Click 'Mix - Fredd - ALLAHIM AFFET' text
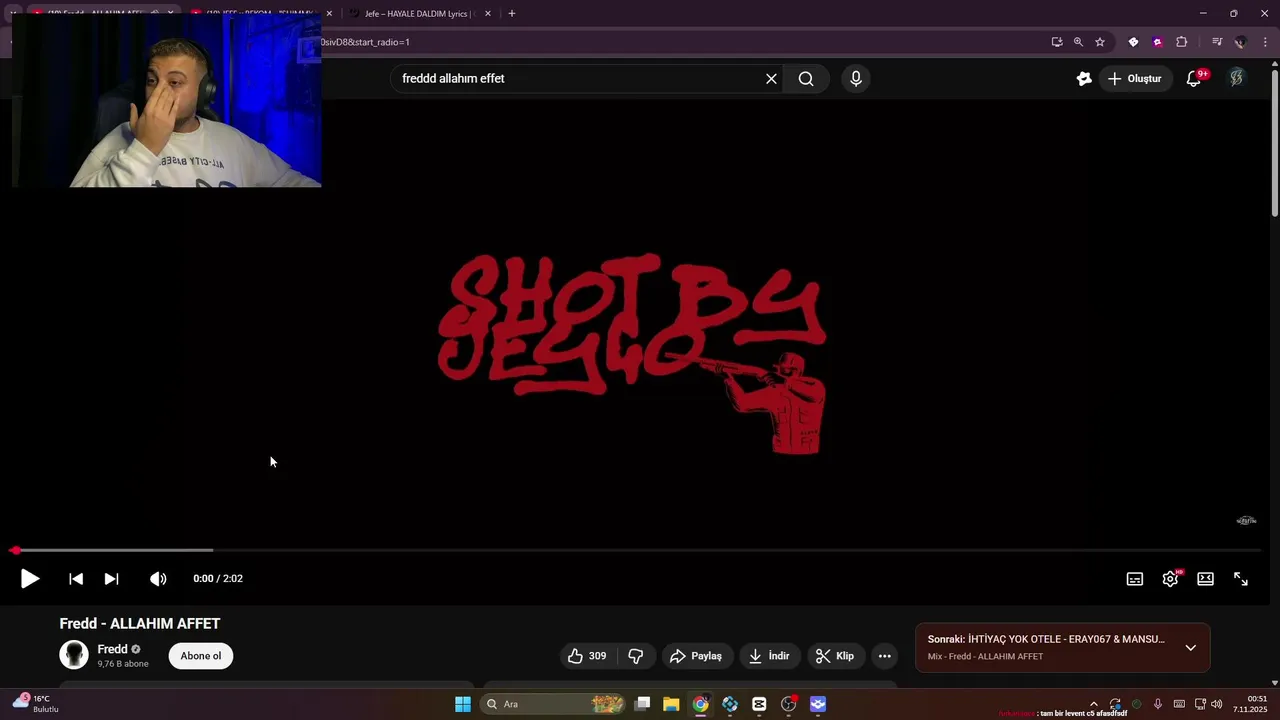This screenshot has width=1280, height=720. pos(985,656)
